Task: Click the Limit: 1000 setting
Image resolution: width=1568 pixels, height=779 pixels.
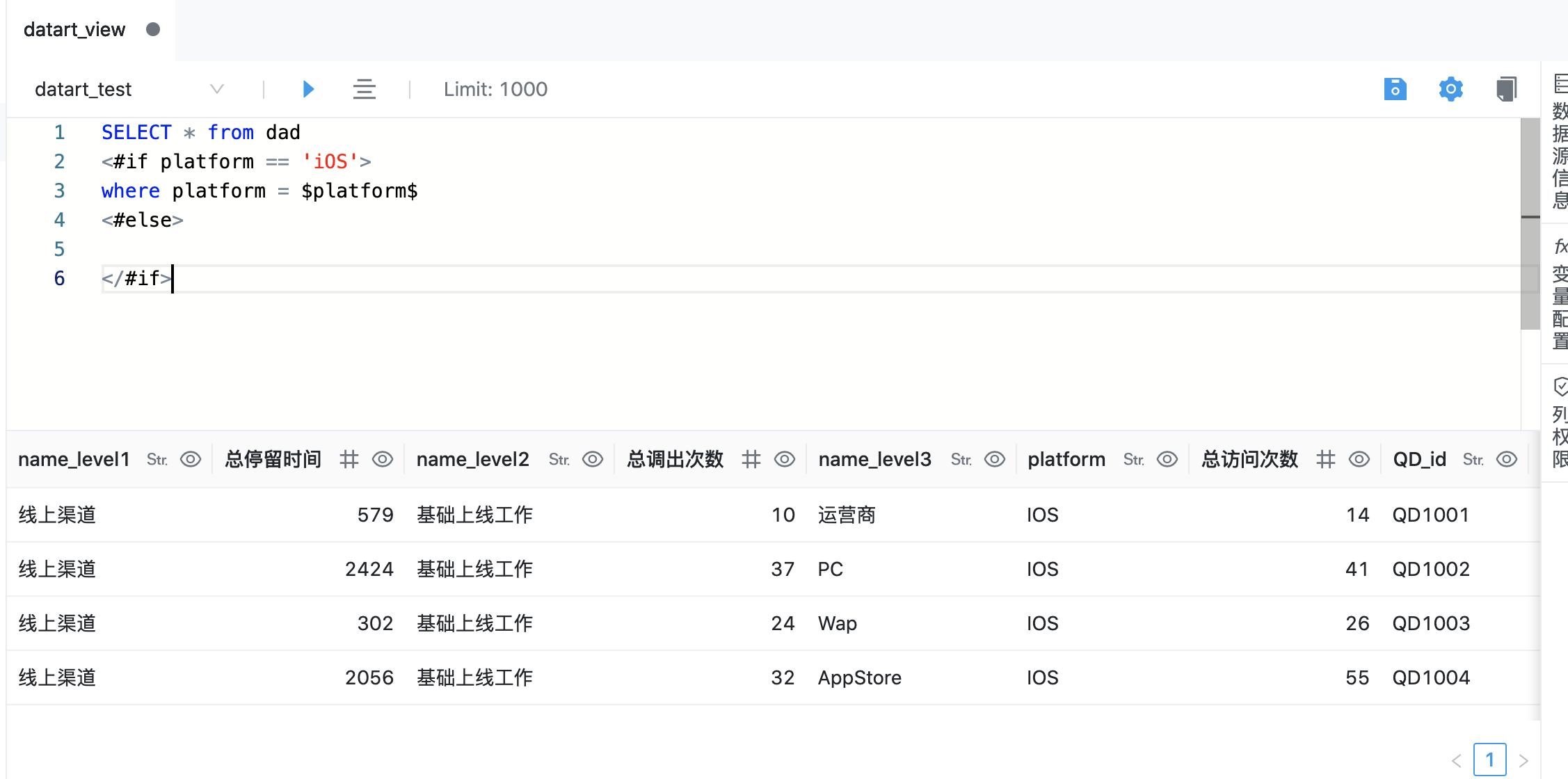Action: point(495,89)
